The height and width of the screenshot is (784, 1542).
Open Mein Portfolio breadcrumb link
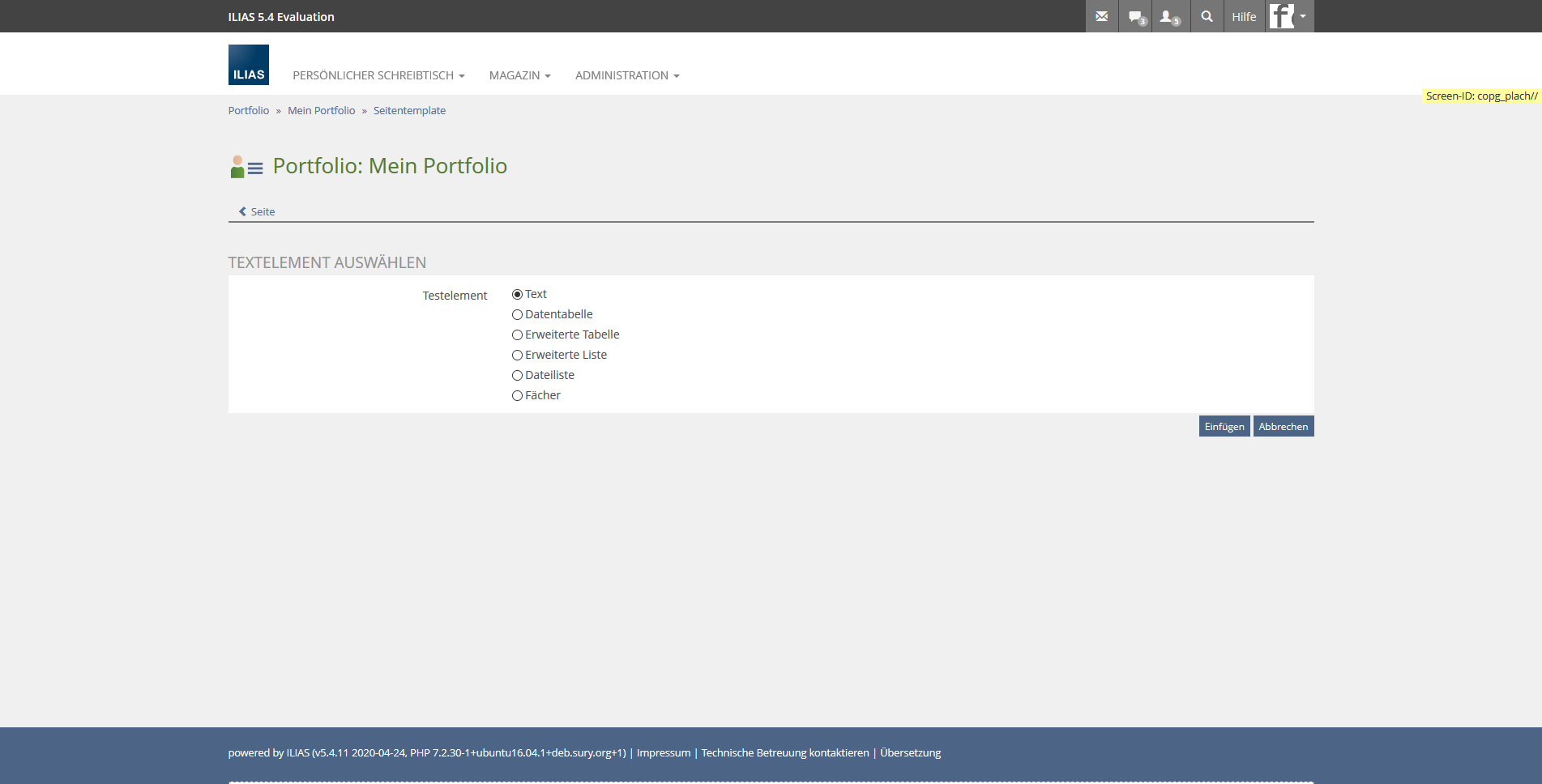(321, 111)
